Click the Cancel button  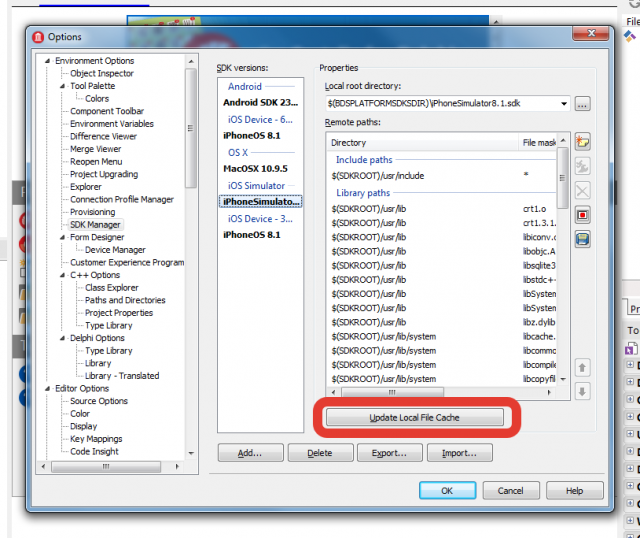pos(511,491)
